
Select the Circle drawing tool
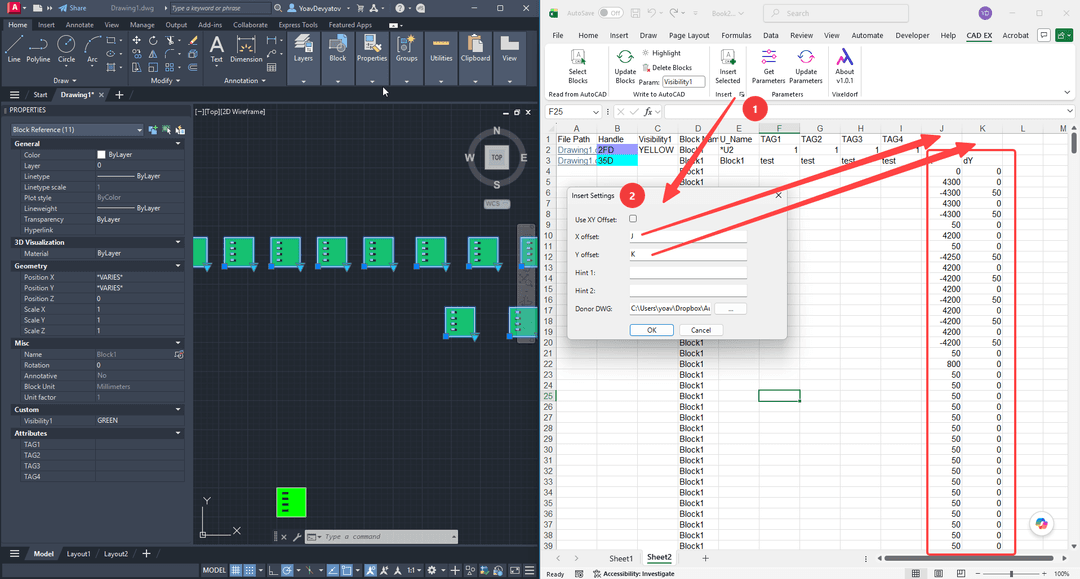coord(66,50)
